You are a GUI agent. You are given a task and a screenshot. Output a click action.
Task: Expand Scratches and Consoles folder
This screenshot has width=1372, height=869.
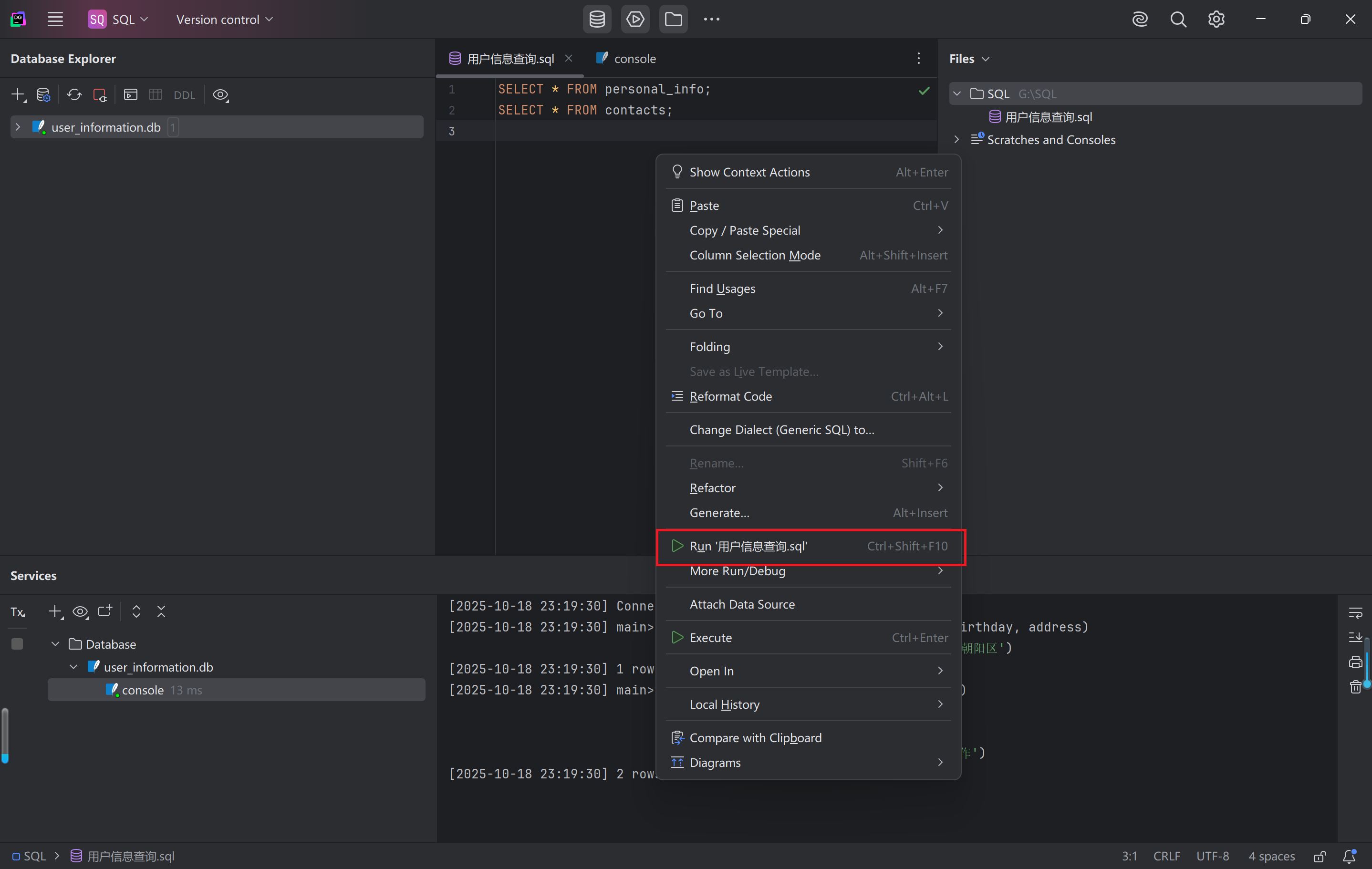[x=956, y=140]
